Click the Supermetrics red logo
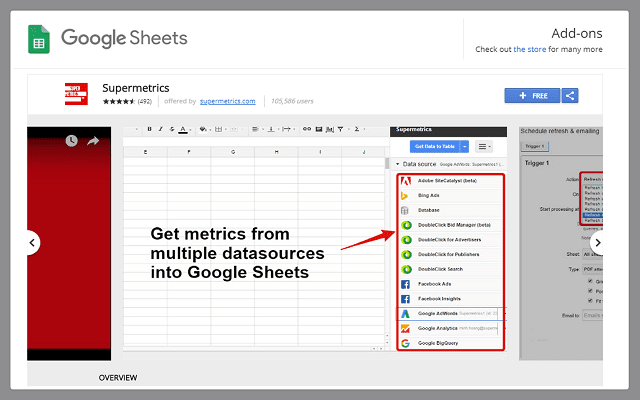This screenshot has width=640, height=400. click(x=76, y=94)
